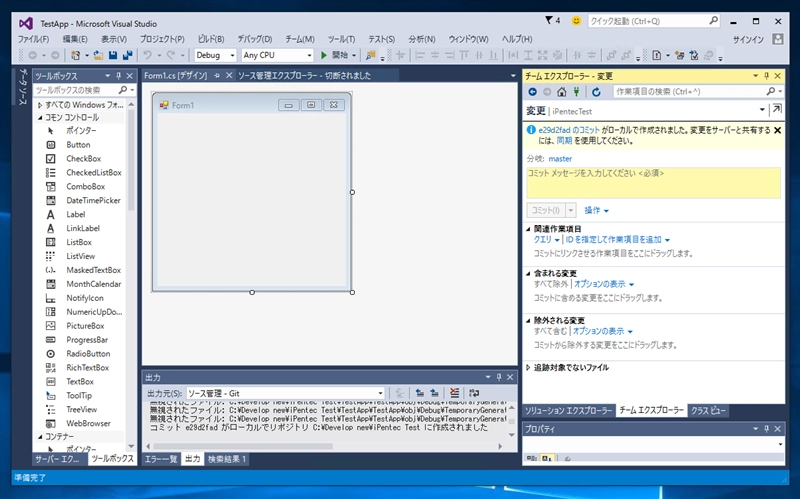Click the クエリ link under 関連作業項目
The width and height of the screenshot is (800, 499).
click(x=542, y=239)
